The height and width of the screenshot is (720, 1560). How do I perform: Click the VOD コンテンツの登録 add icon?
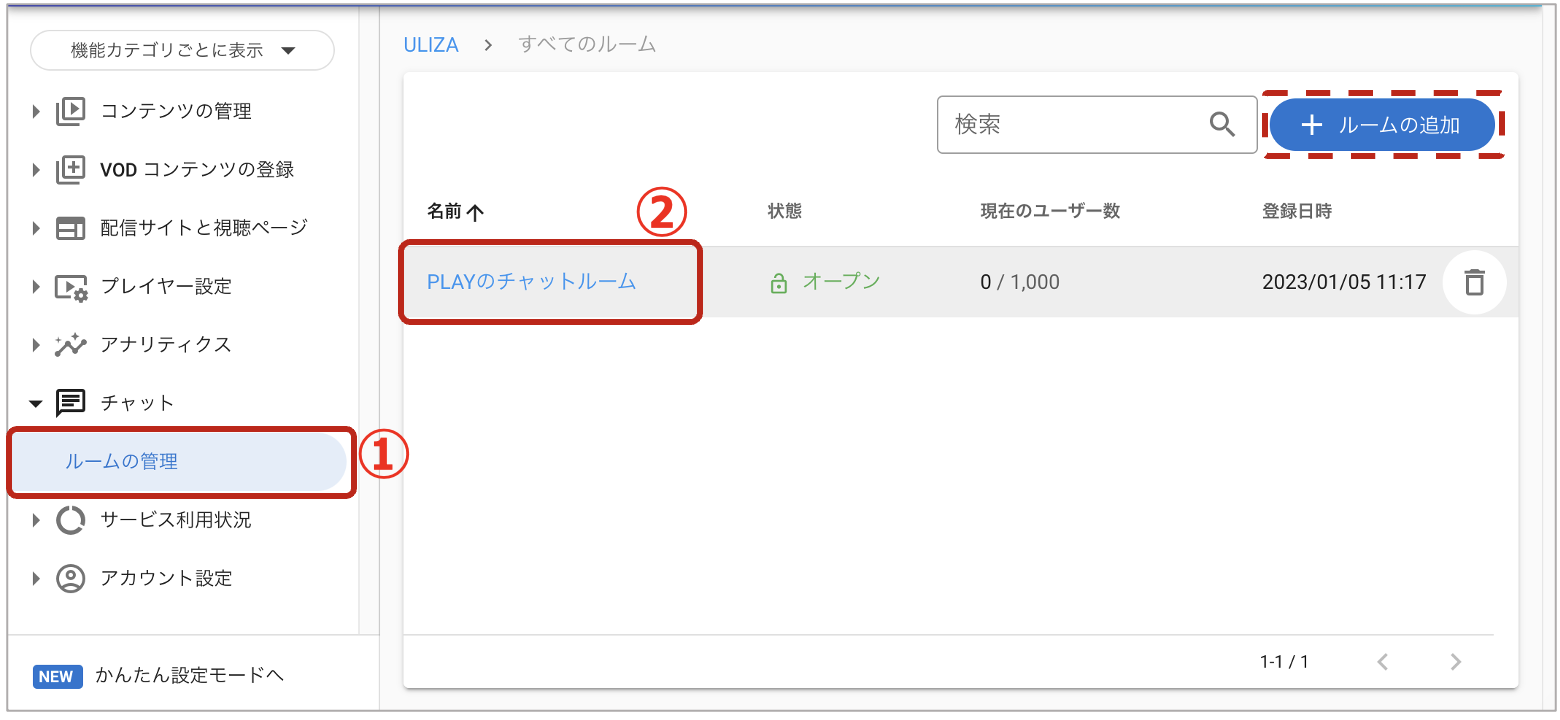click(x=70, y=169)
